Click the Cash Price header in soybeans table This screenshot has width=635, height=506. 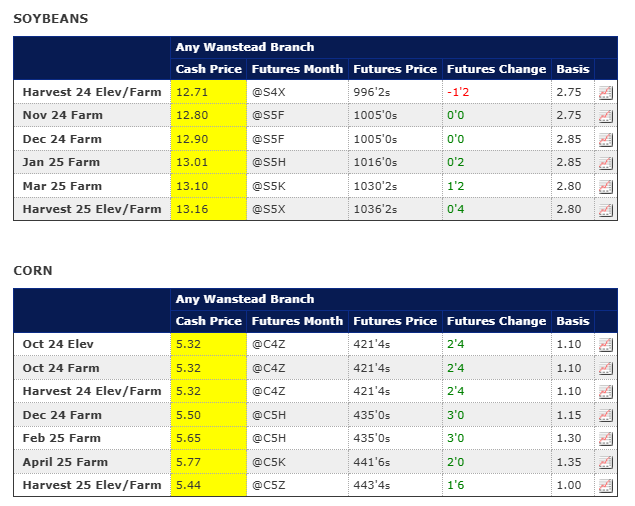(208, 69)
